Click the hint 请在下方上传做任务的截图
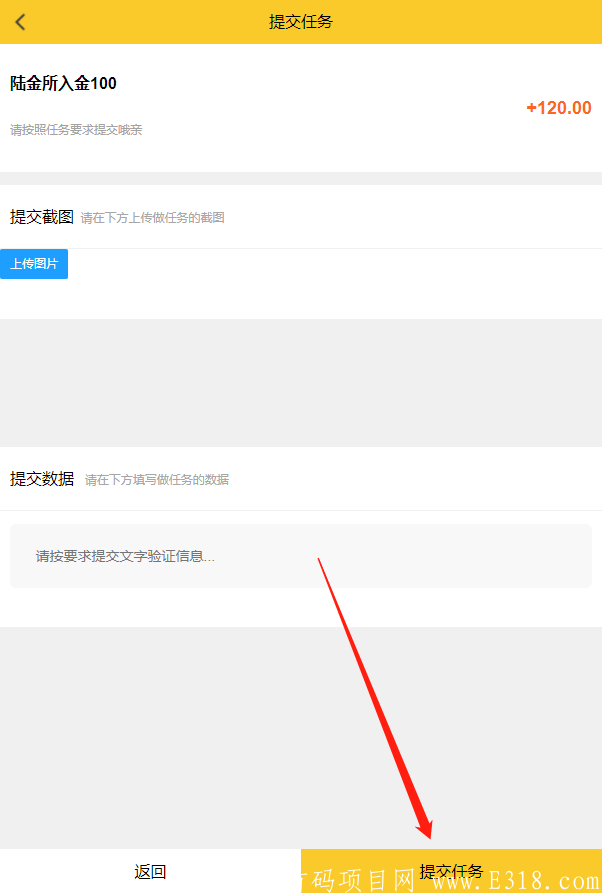Viewport: 602px width, 893px height. click(153, 218)
